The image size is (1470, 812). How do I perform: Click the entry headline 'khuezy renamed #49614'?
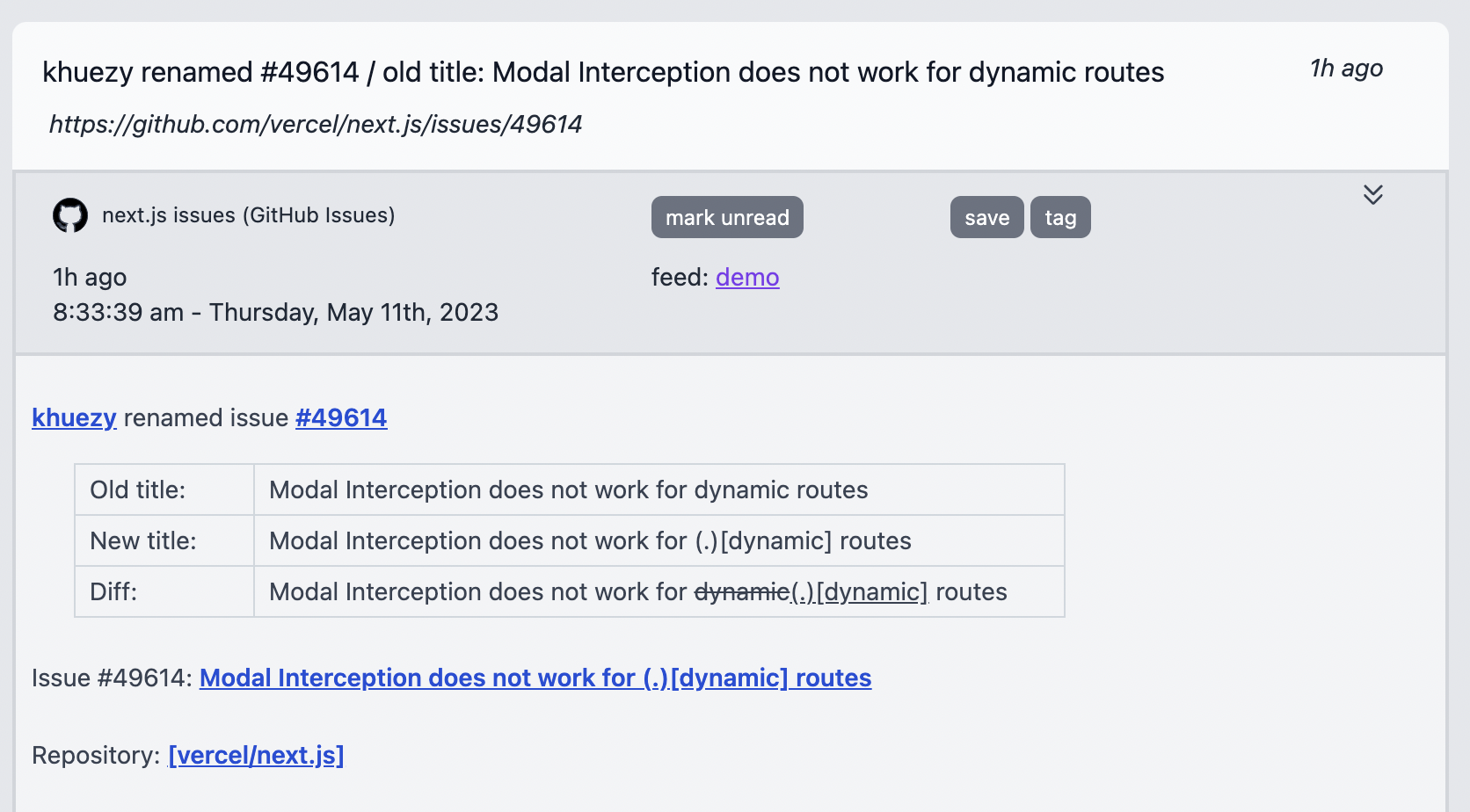point(603,72)
